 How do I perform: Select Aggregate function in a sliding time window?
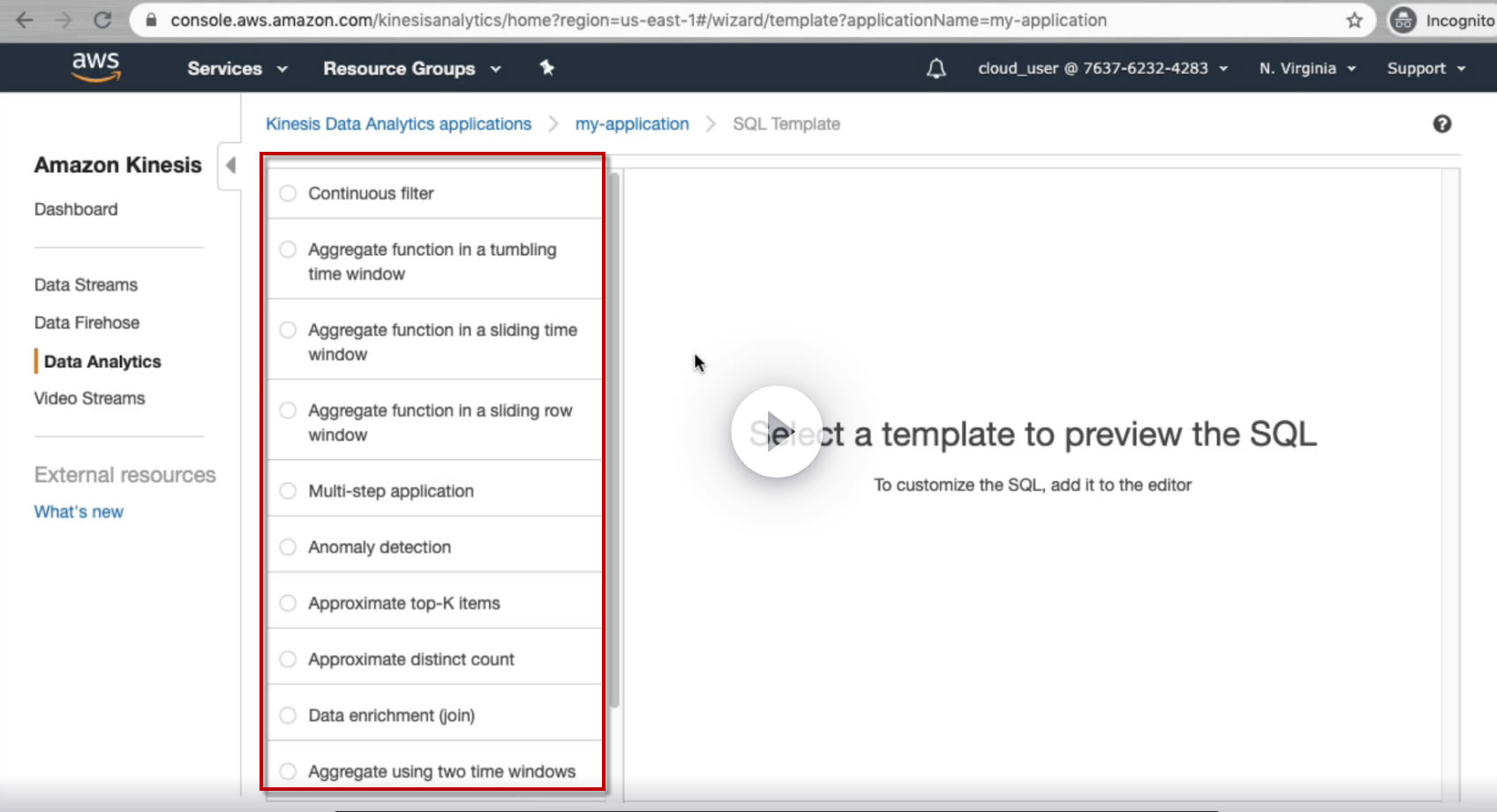coord(288,330)
